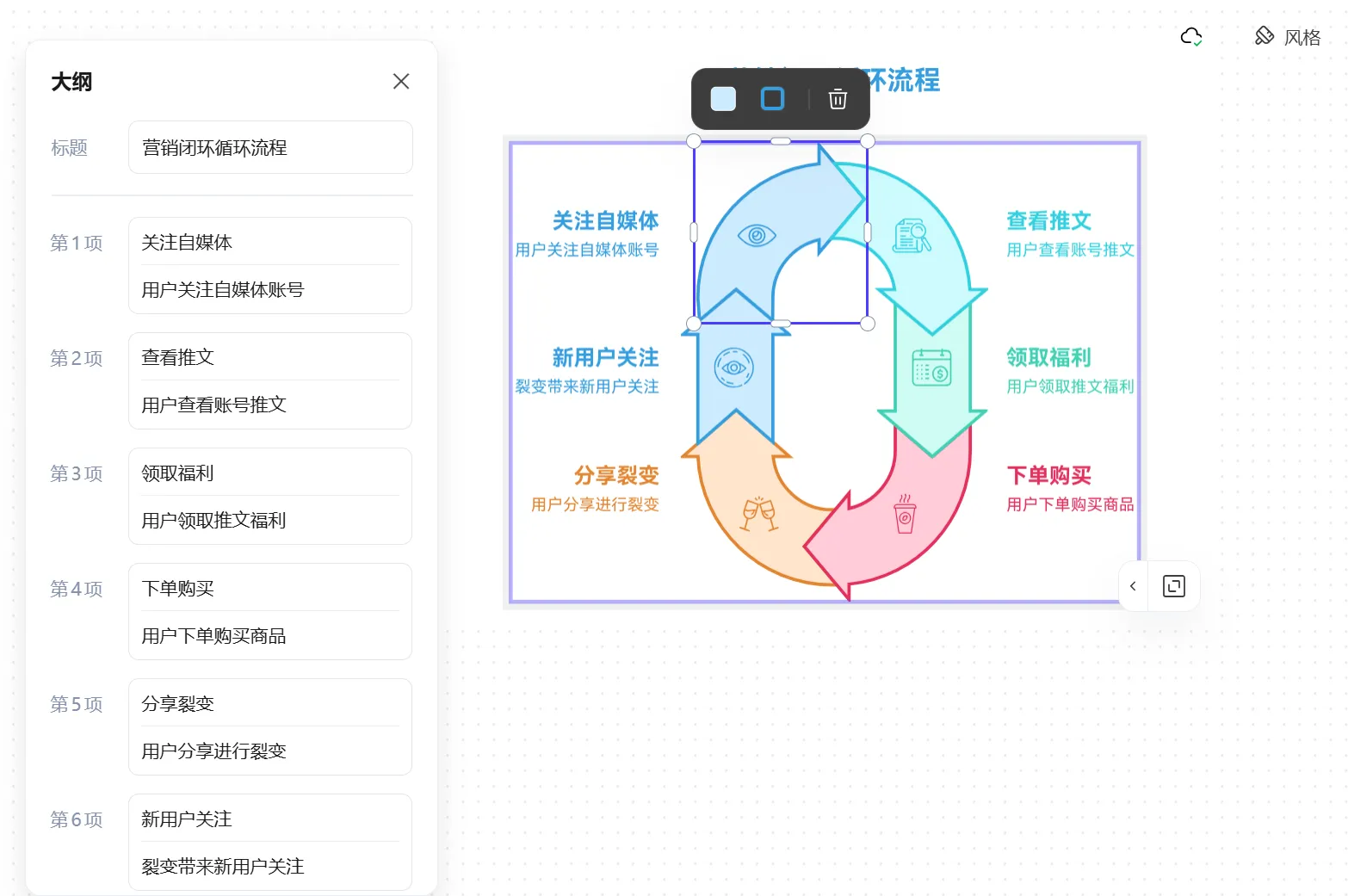1348x896 pixels.
Task: Open the 风格 style panel
Action: 1288,37
